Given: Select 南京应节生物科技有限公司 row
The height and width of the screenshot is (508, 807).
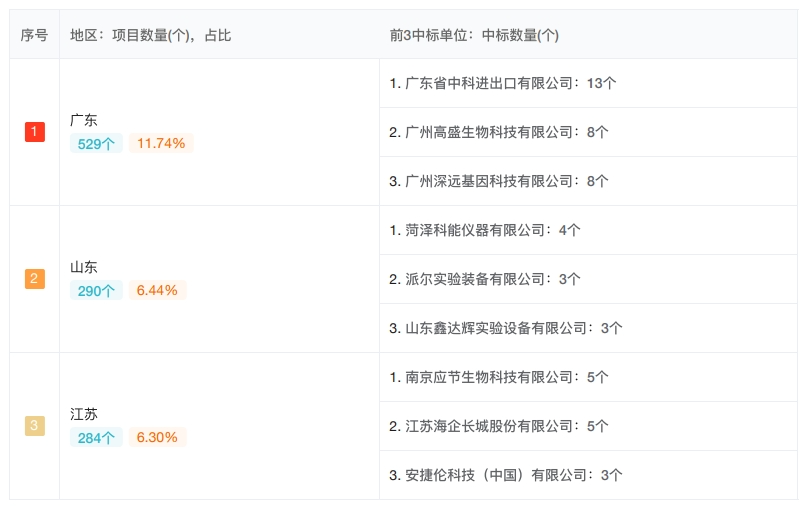Looking at the screenshot, I should point(588,377).
